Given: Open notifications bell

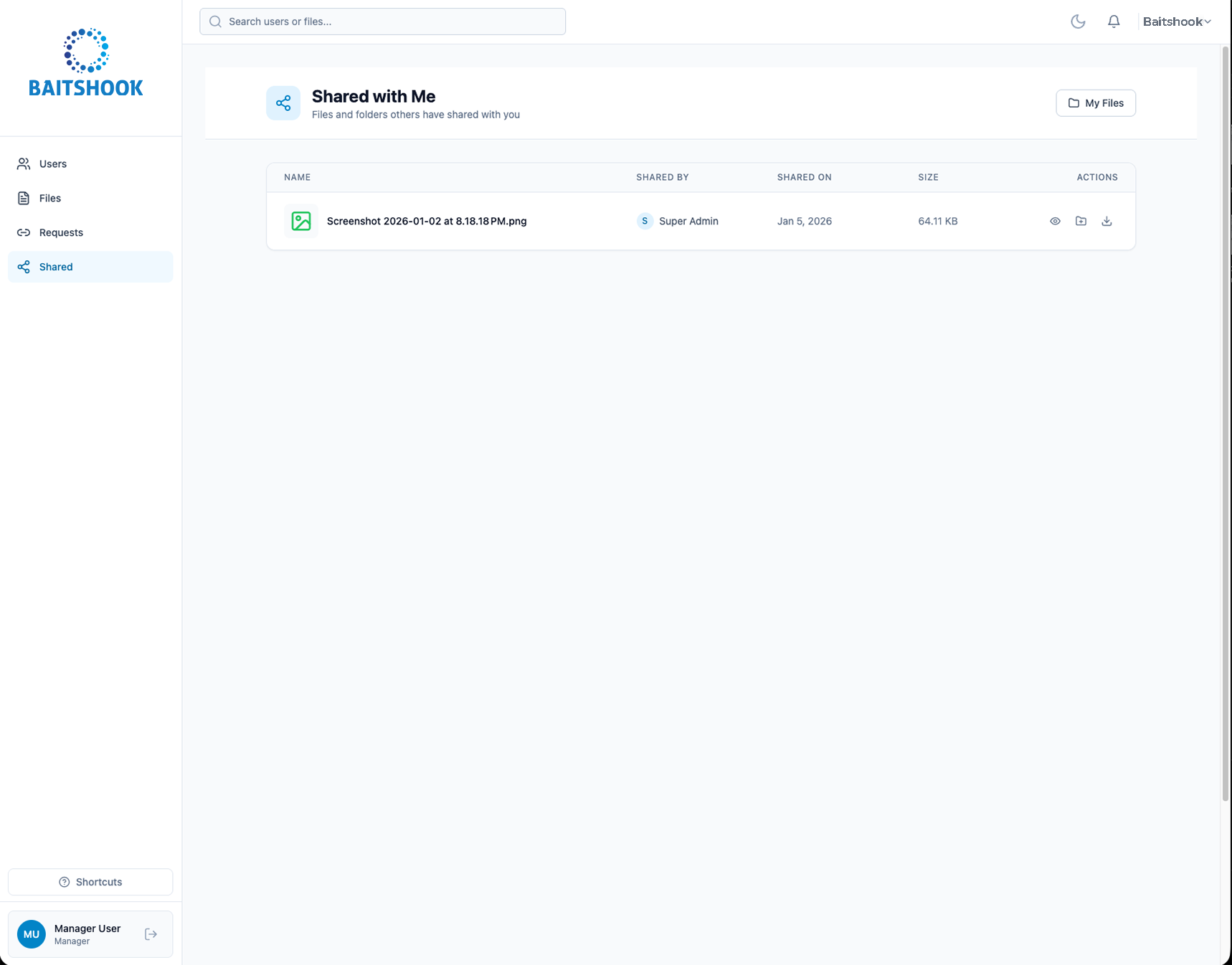Looking at the screenshot, I should 1114,22.
